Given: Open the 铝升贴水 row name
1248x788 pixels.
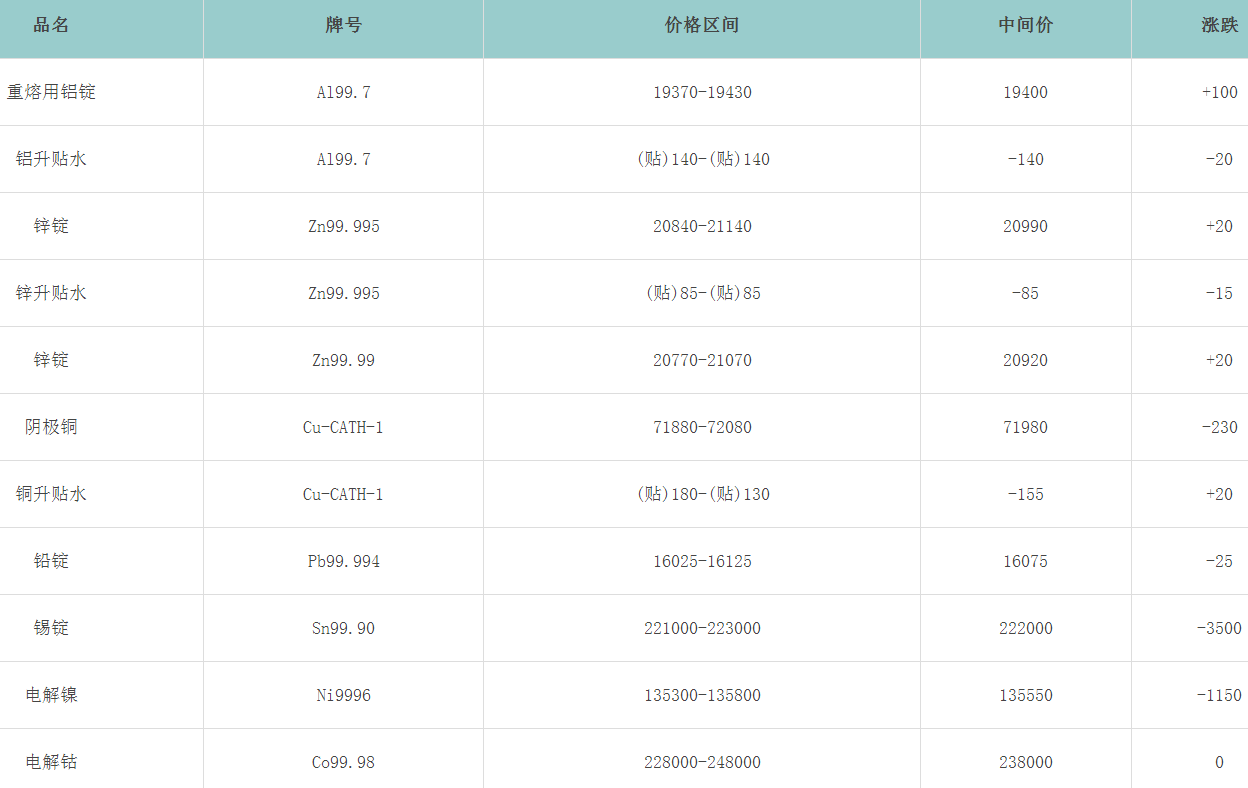Looking at the screenshot, I should (51, 159).
